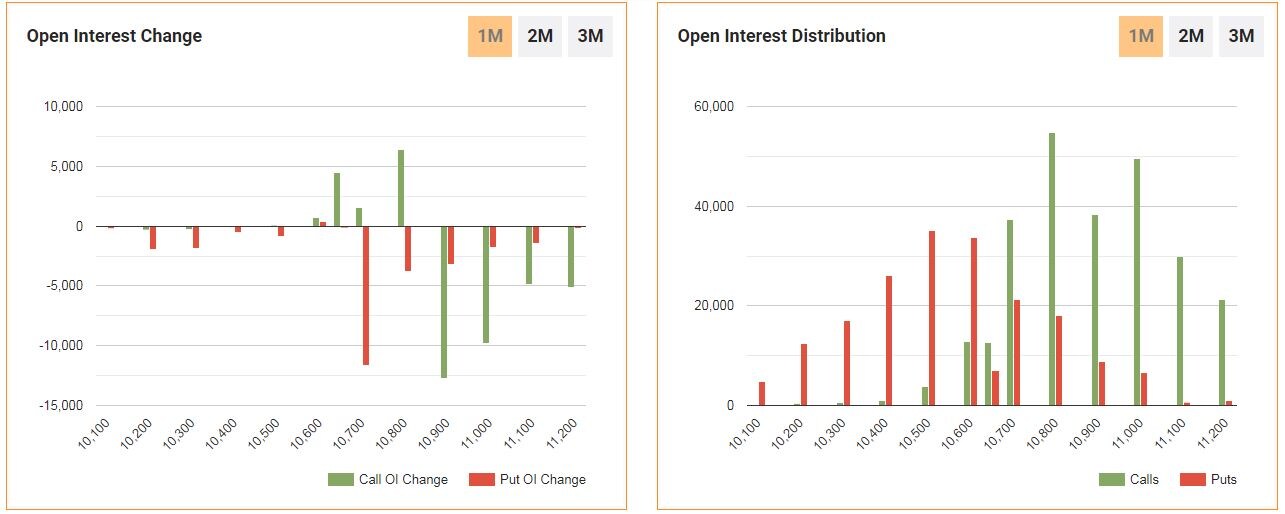Switch Open Interest Change chart to 2M
Viewport: 1285px width, 514px height.
point(540,36)
